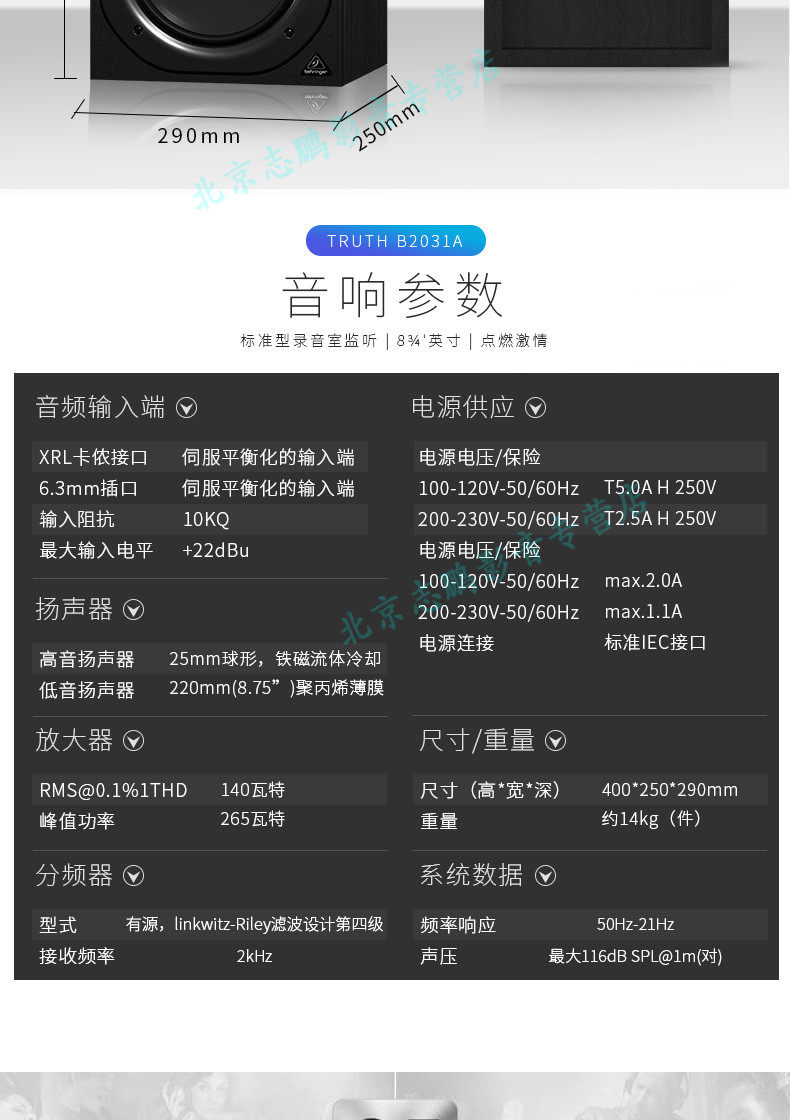Click the T5.0A H 250V value
Image resolution: width=790 pixels, height=1120 pixels.
pyautogui.click(x=660, y=488)
